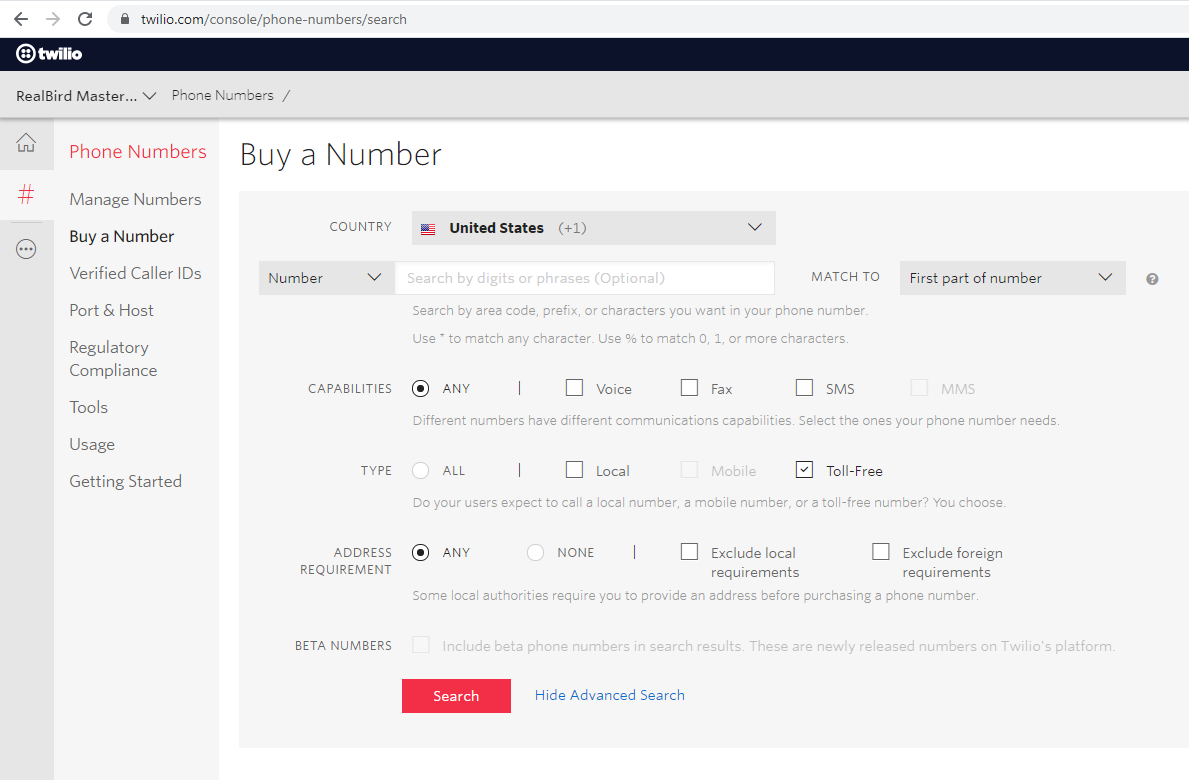Go back with the browser back arrow
Image resolution: width=1189 pixels, height=780 pixels.
(x=21, y=19)
